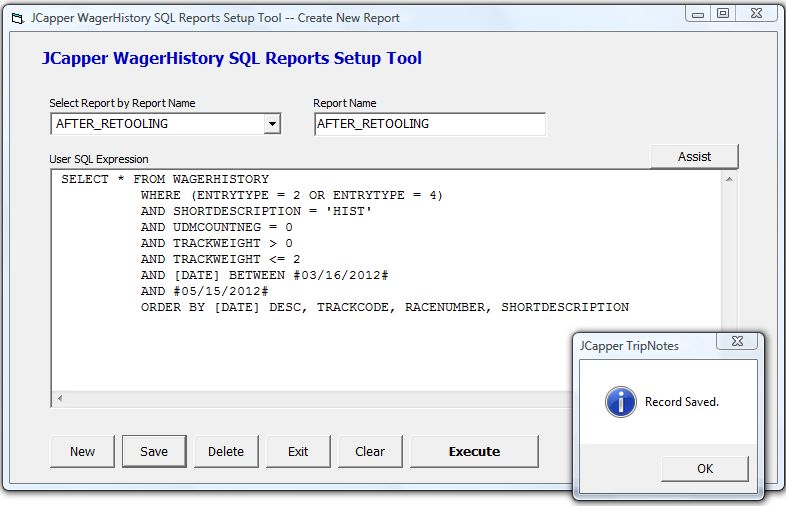This screenshot has width=786, height=506.
Task: Click the BETWEEN #03/16/2012# line
Action: (265, 275)
